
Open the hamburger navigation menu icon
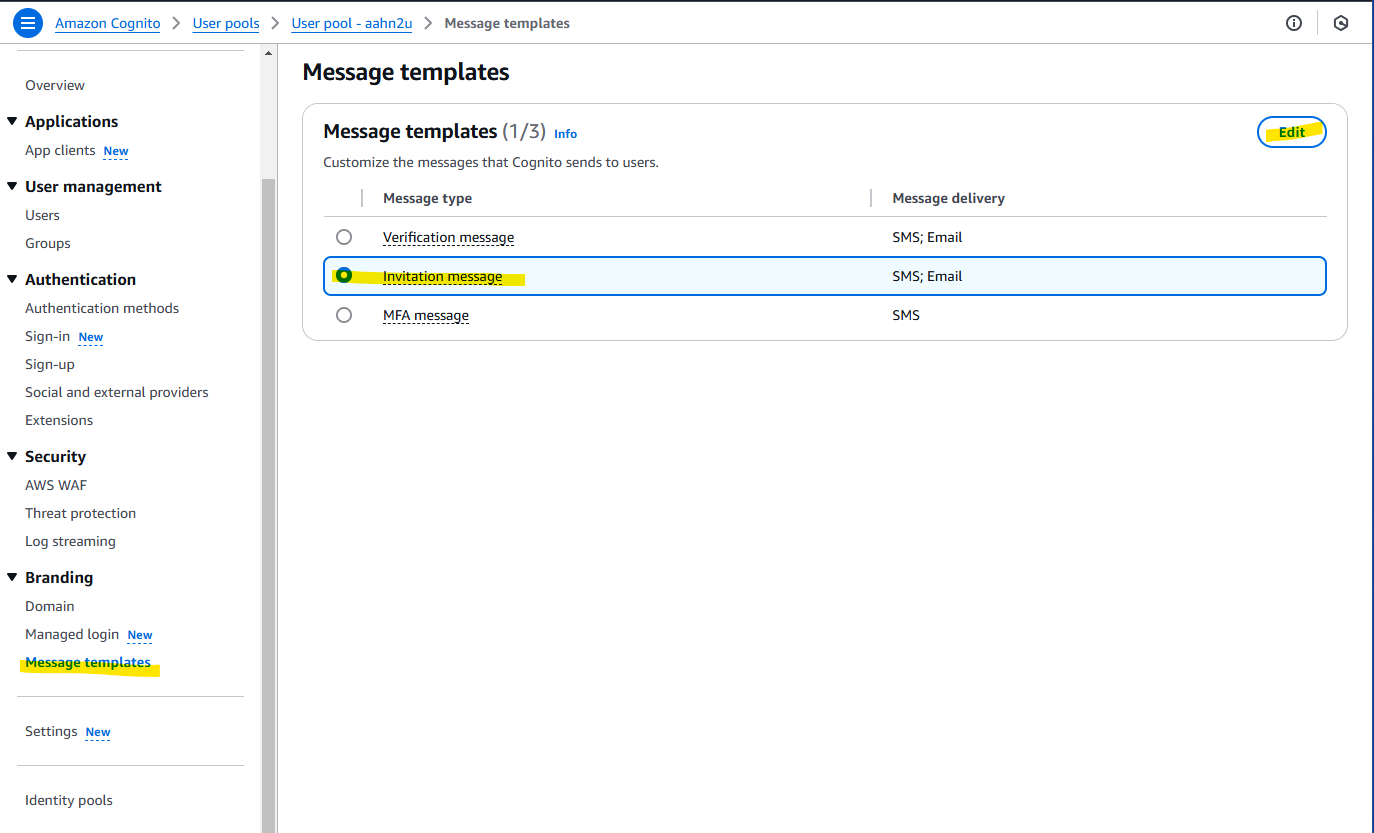coord(28,23)
